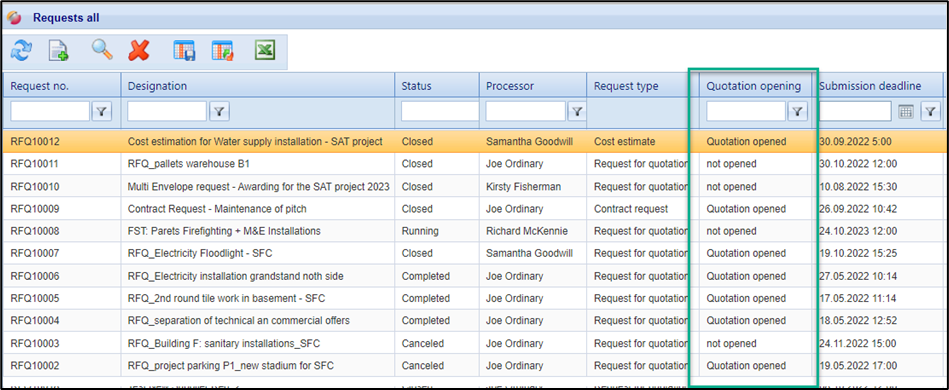Click the save table layout icon
Viewport: 949px width, 390px height.
(184, 51)
